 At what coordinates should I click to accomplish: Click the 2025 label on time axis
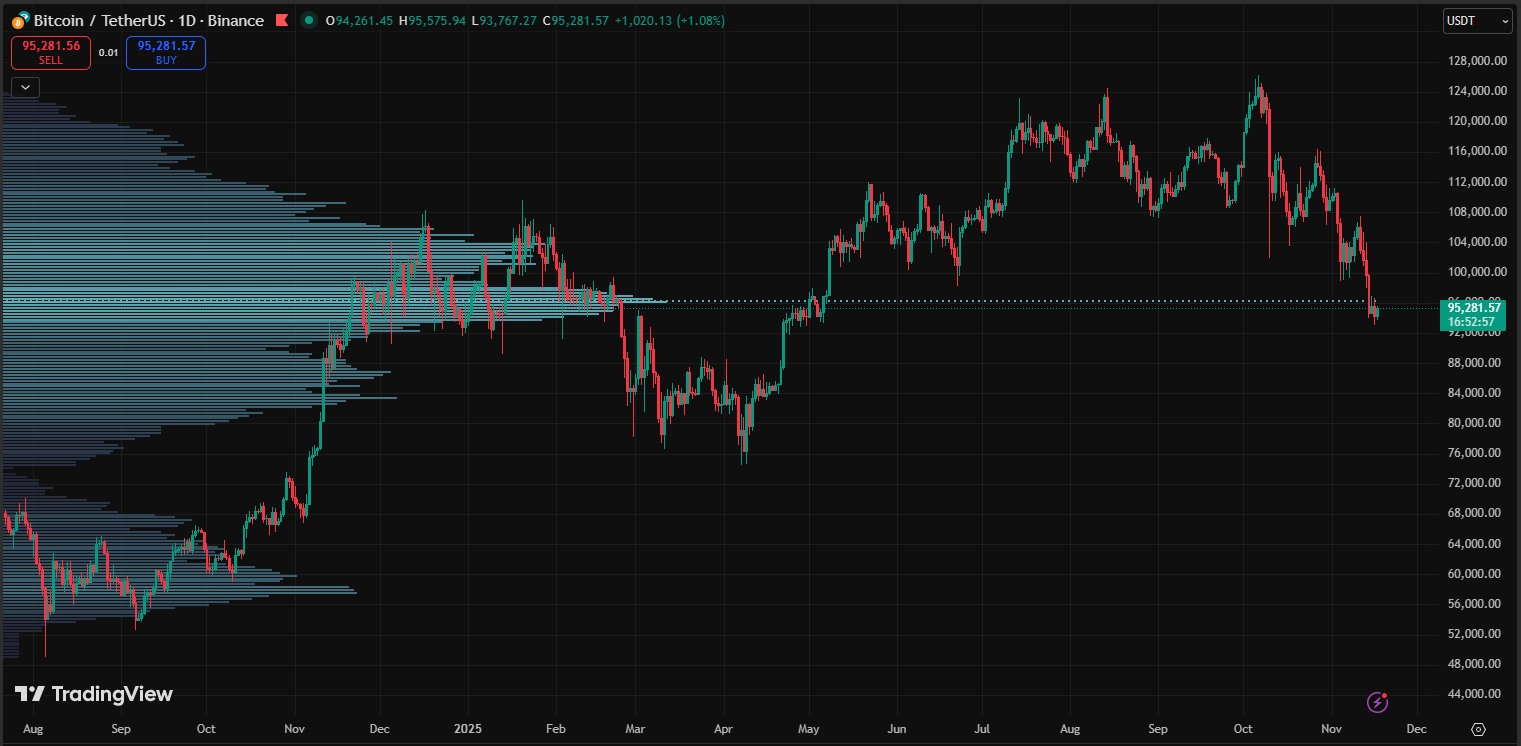[x=468, y=730]
